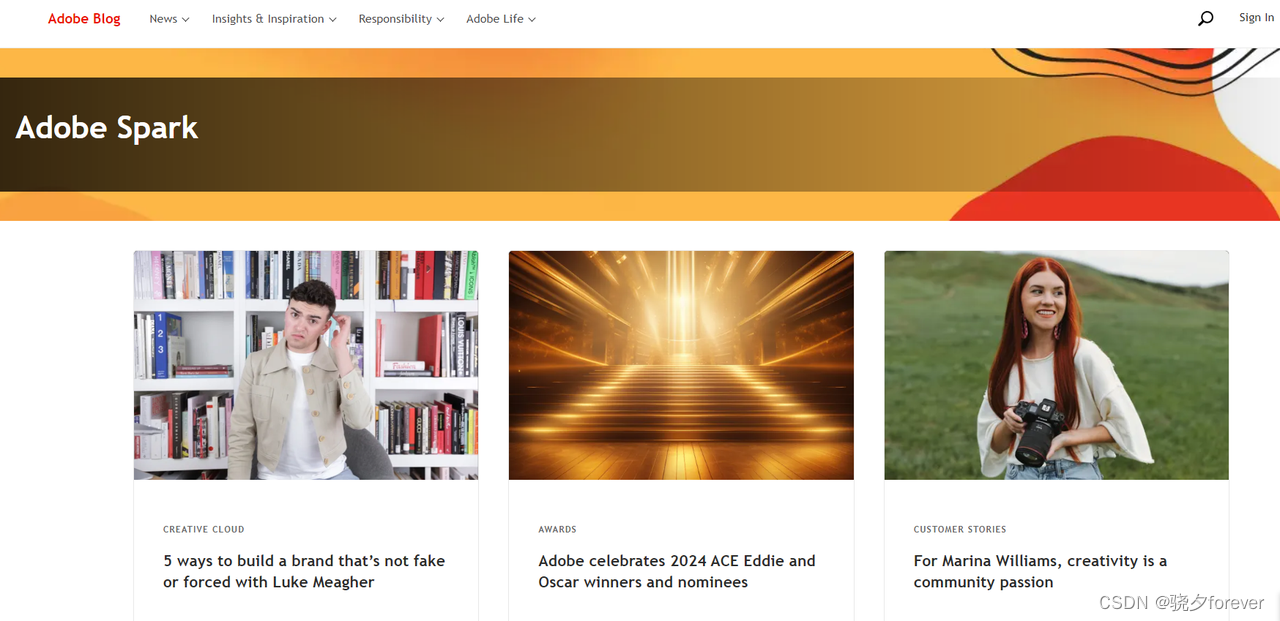This screenshot has width=1280, height=621.
Task: Click the Creative Cloud category label
Action: [204, 529]
